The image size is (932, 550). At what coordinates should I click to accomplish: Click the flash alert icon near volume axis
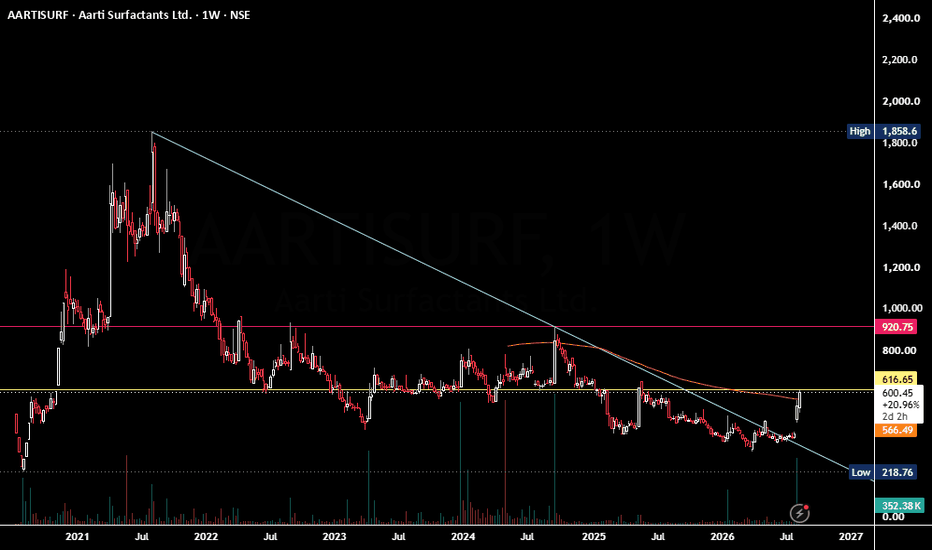tap(799, 513)
